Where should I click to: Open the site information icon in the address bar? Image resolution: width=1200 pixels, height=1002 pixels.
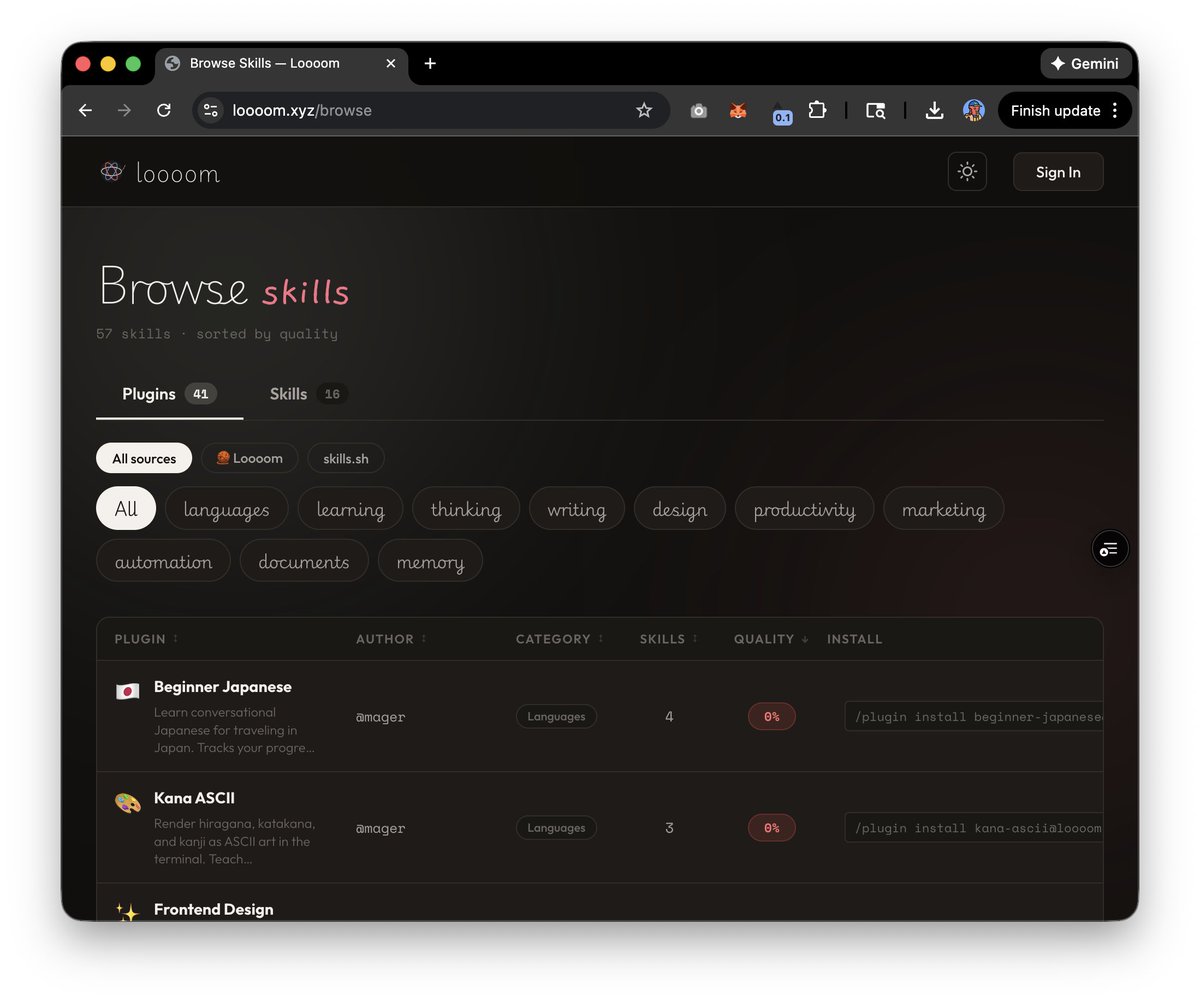pyautogui.click(x=211, y=111)
